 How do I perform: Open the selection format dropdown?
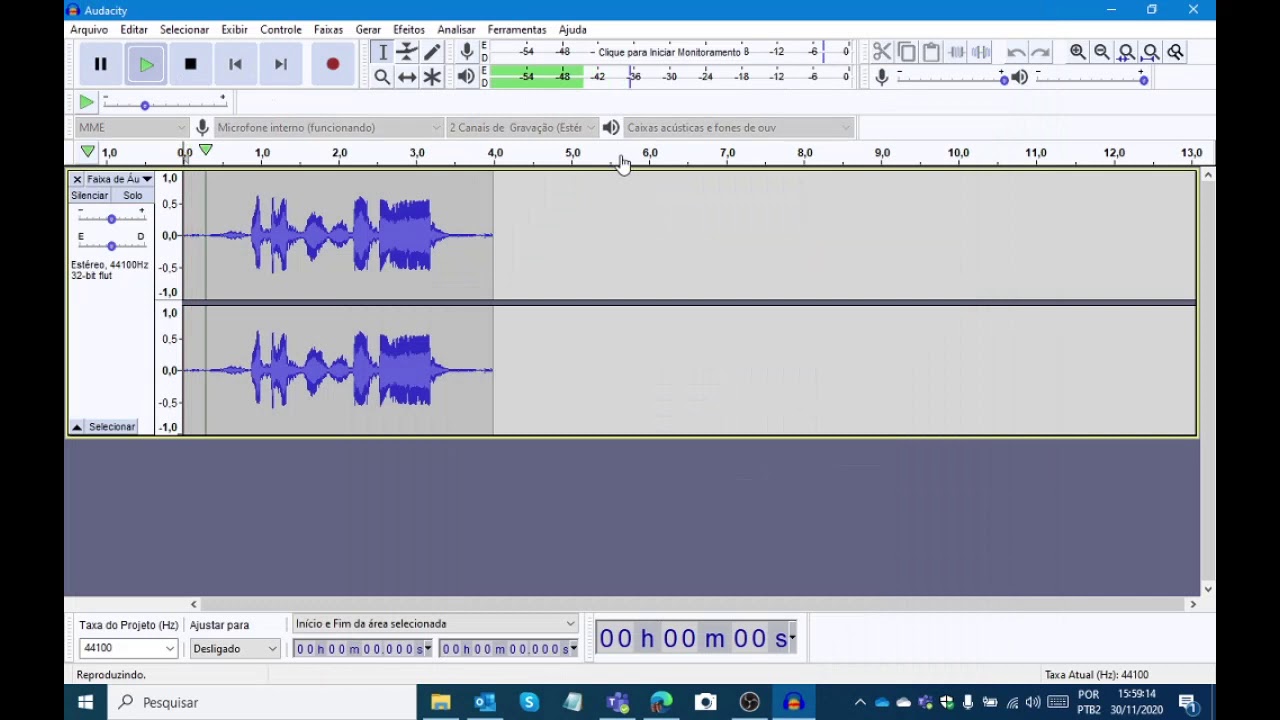pos(435,624)
